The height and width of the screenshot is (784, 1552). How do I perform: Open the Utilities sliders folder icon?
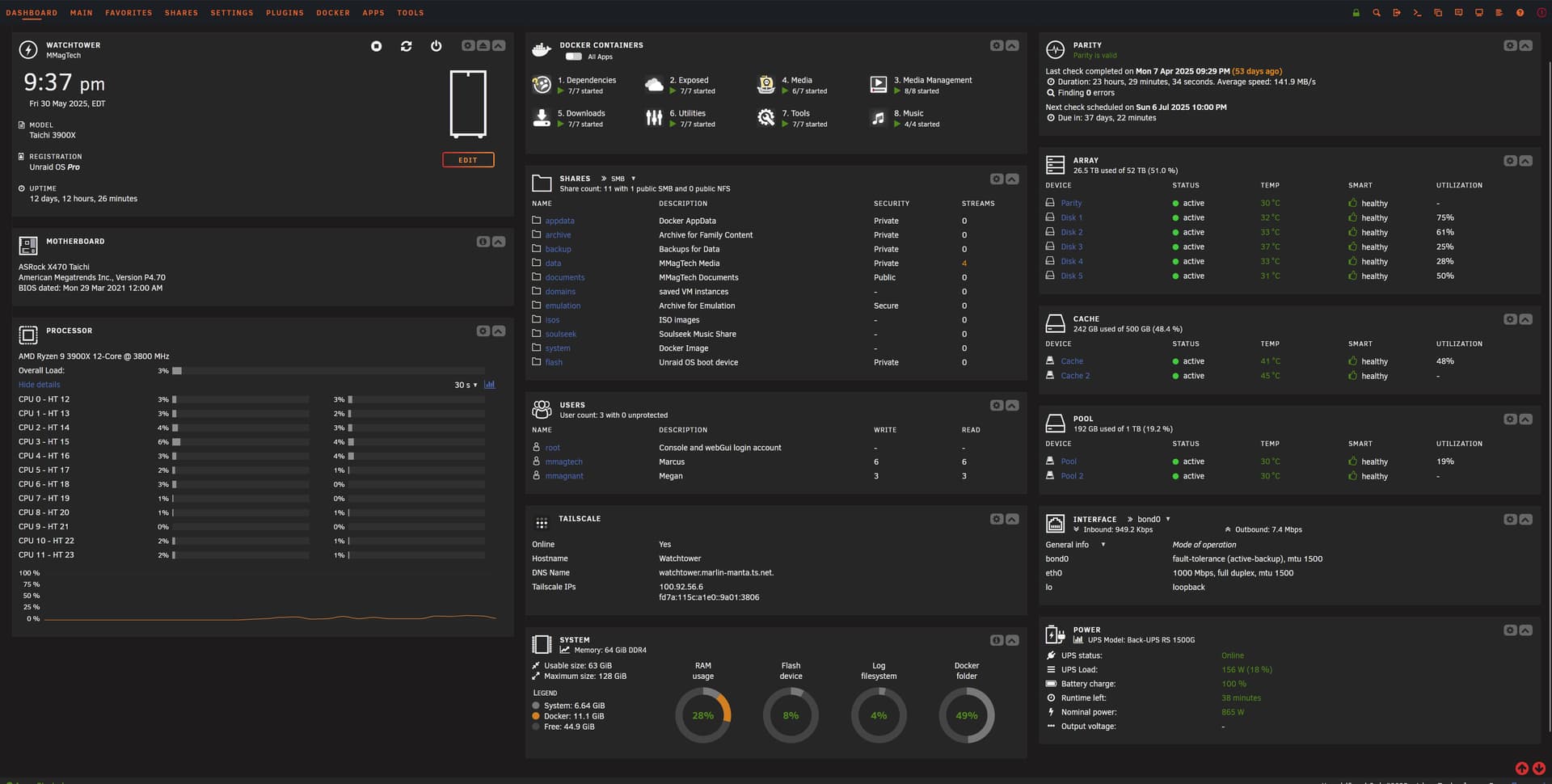point(654,118)
